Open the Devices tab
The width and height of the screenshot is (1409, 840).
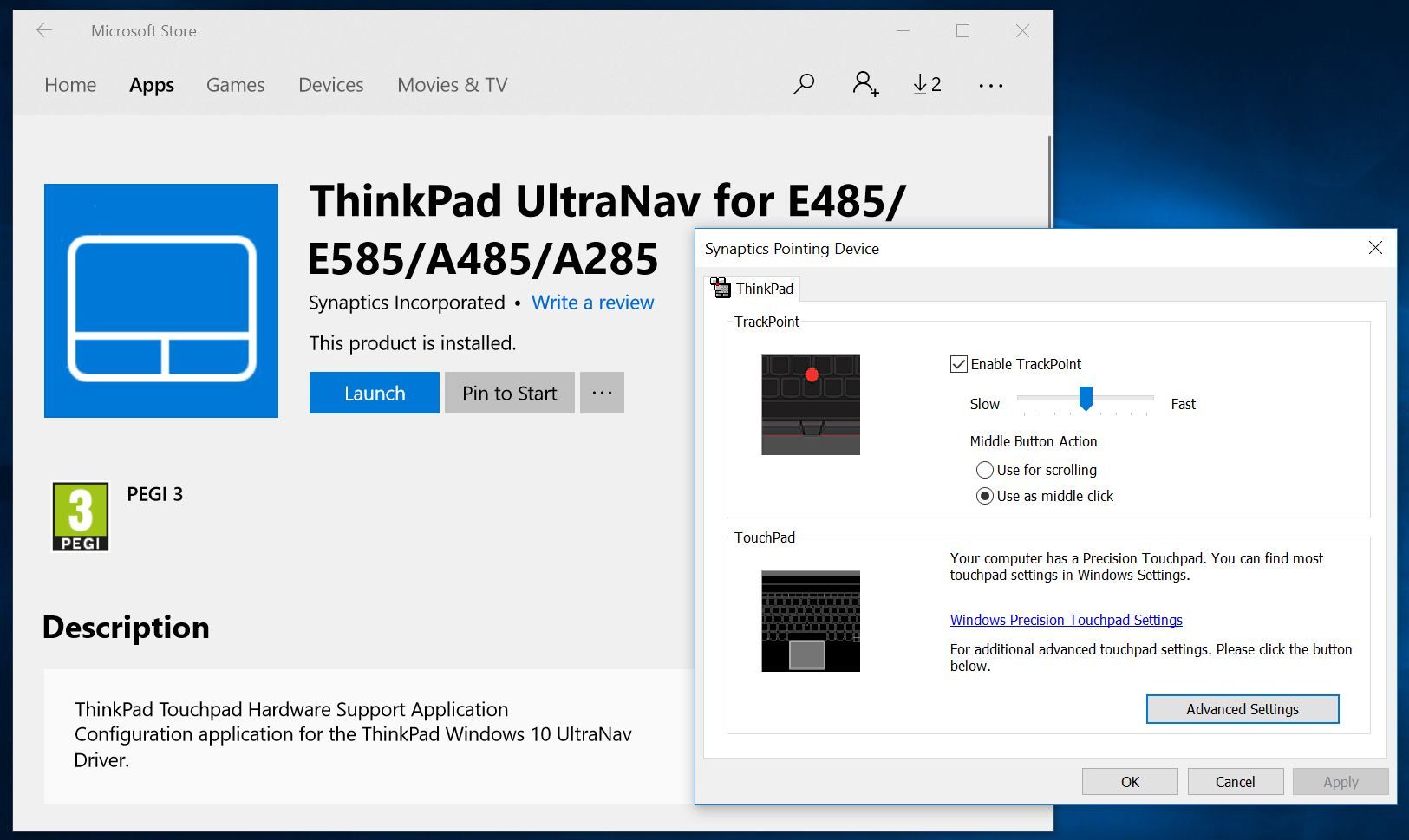[x=331, y=85]
